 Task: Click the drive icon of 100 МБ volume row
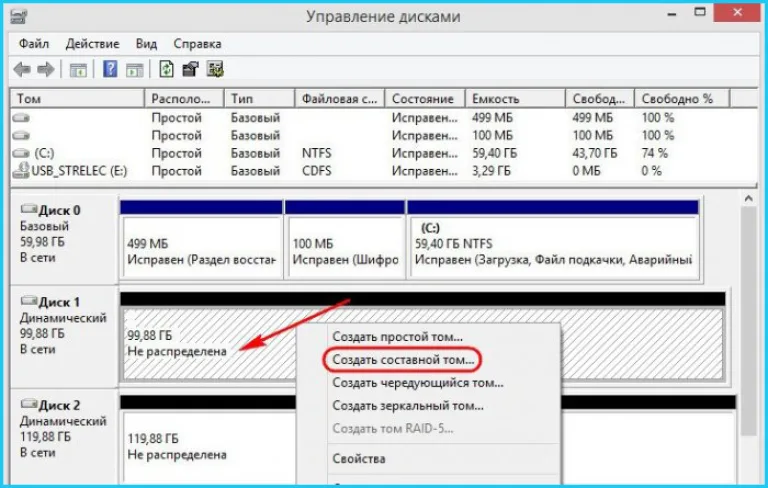point(21,135)
